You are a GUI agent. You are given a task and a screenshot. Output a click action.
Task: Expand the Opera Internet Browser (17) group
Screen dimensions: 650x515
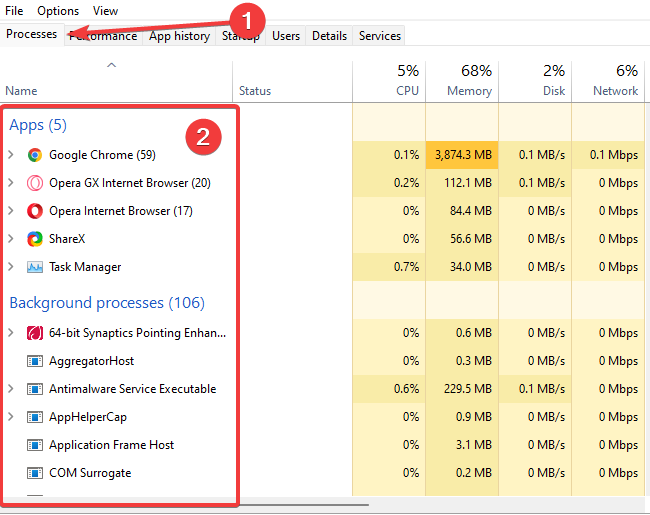(x=11, y=211)
